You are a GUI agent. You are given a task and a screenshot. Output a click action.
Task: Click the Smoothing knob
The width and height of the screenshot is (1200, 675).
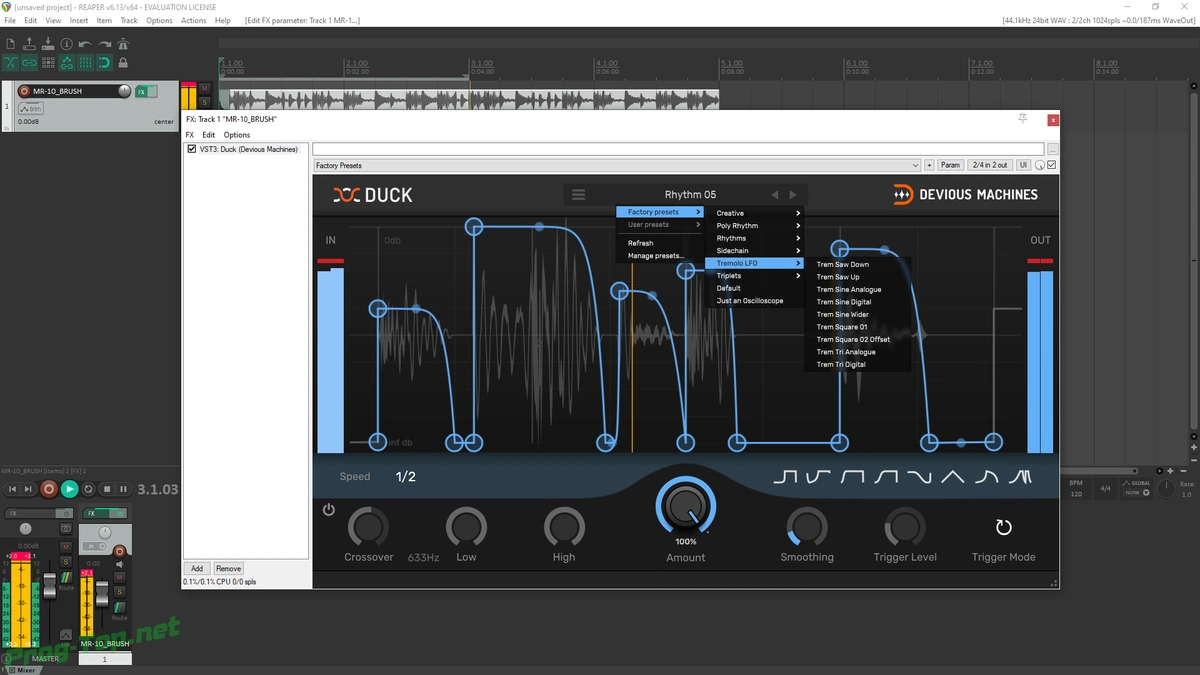[x=807, y=527]
